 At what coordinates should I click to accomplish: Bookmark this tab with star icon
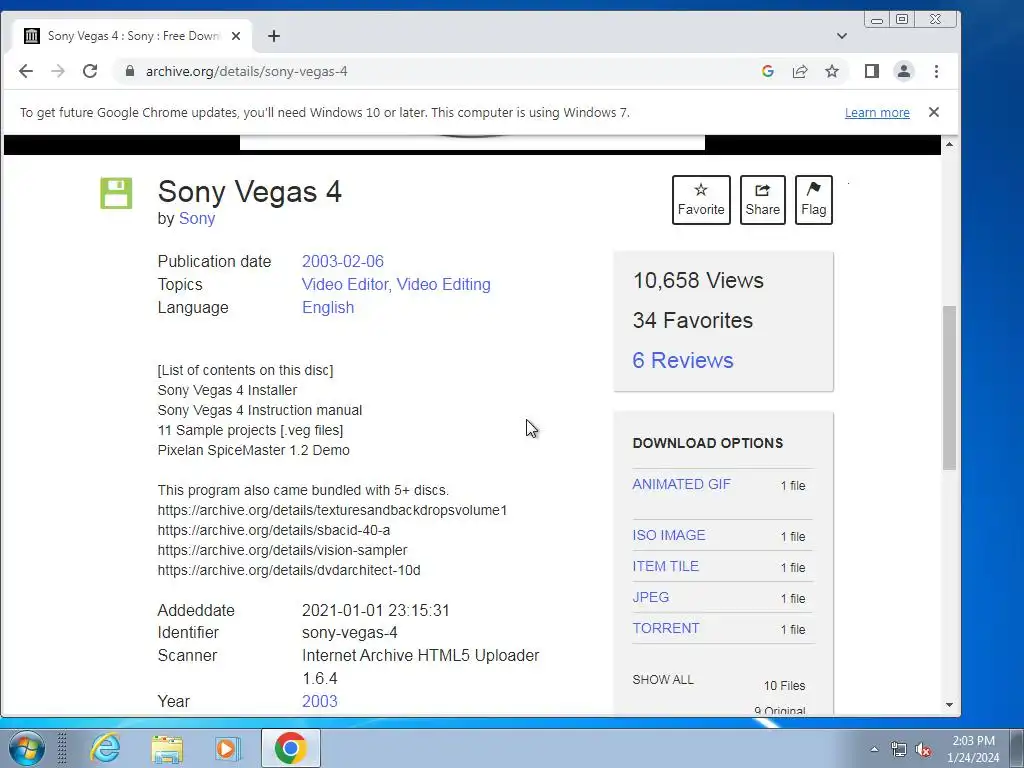[832, 71]
